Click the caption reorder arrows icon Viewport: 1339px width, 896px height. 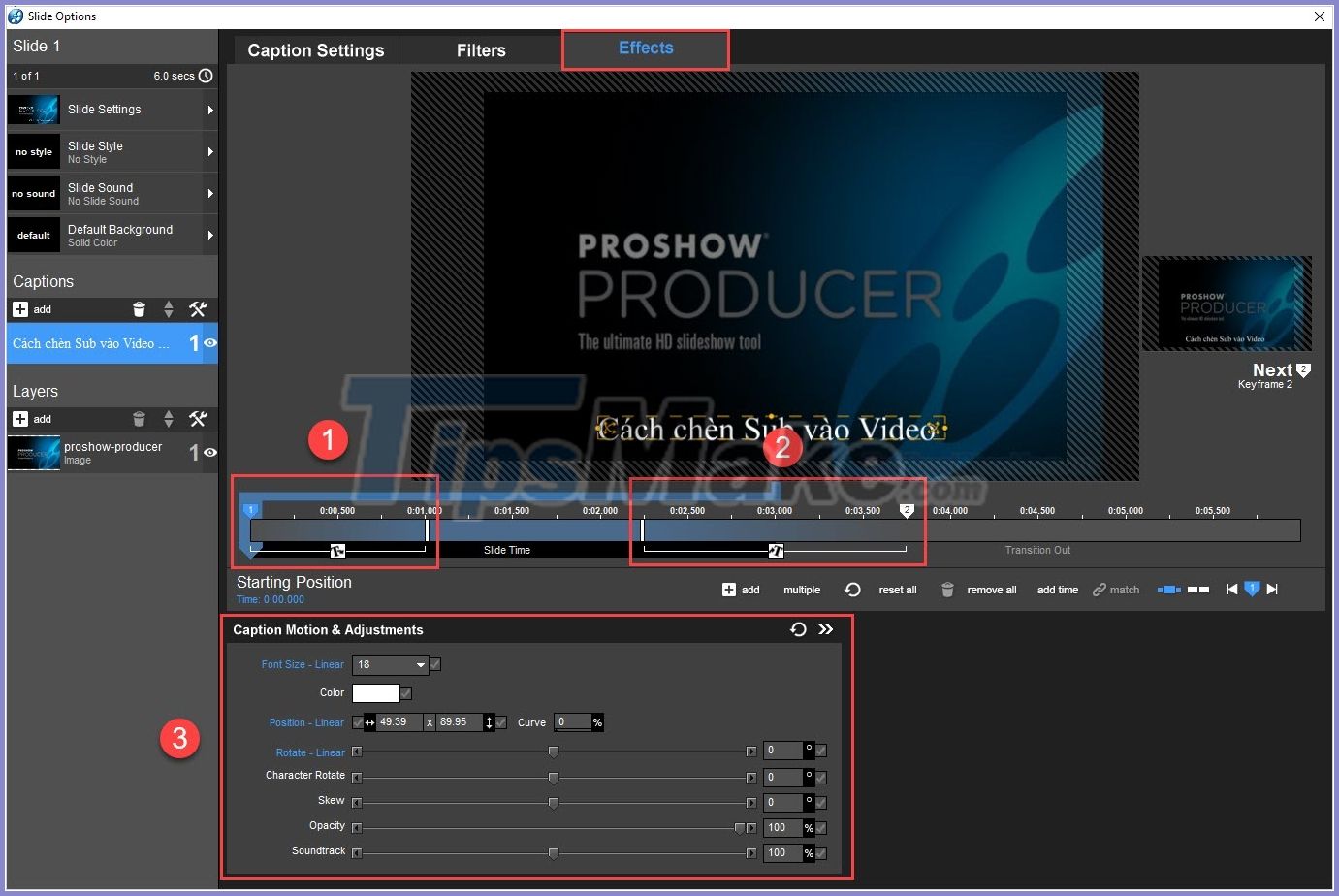169,308
